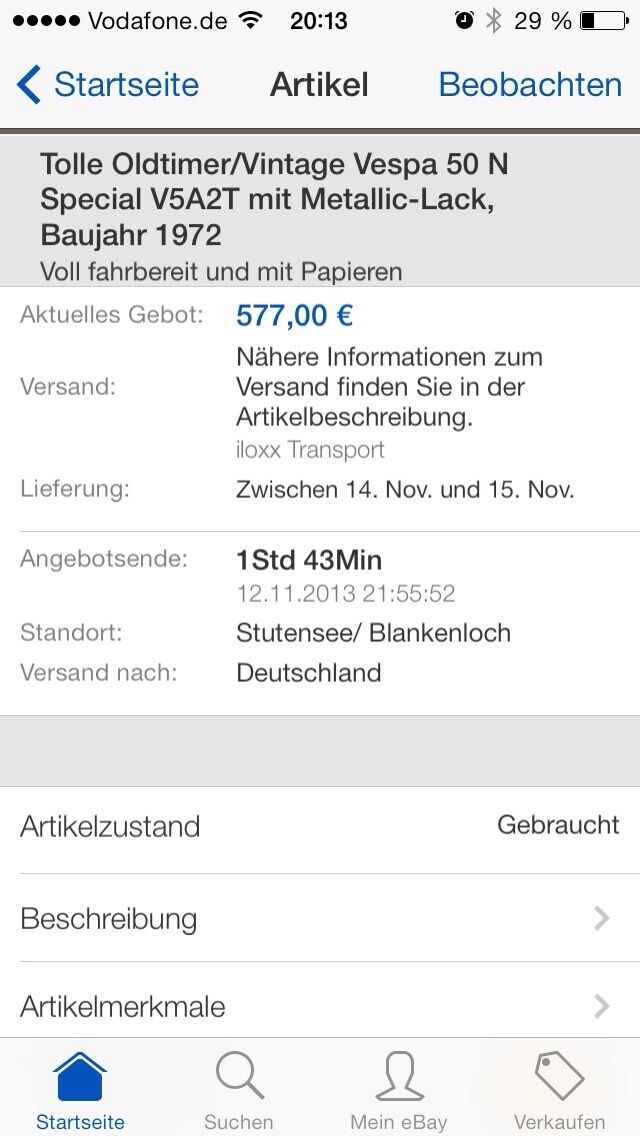This screenshot has height=1136, width=640.
Task: Open the Artikelzustand row
Action: click(320, 827)
